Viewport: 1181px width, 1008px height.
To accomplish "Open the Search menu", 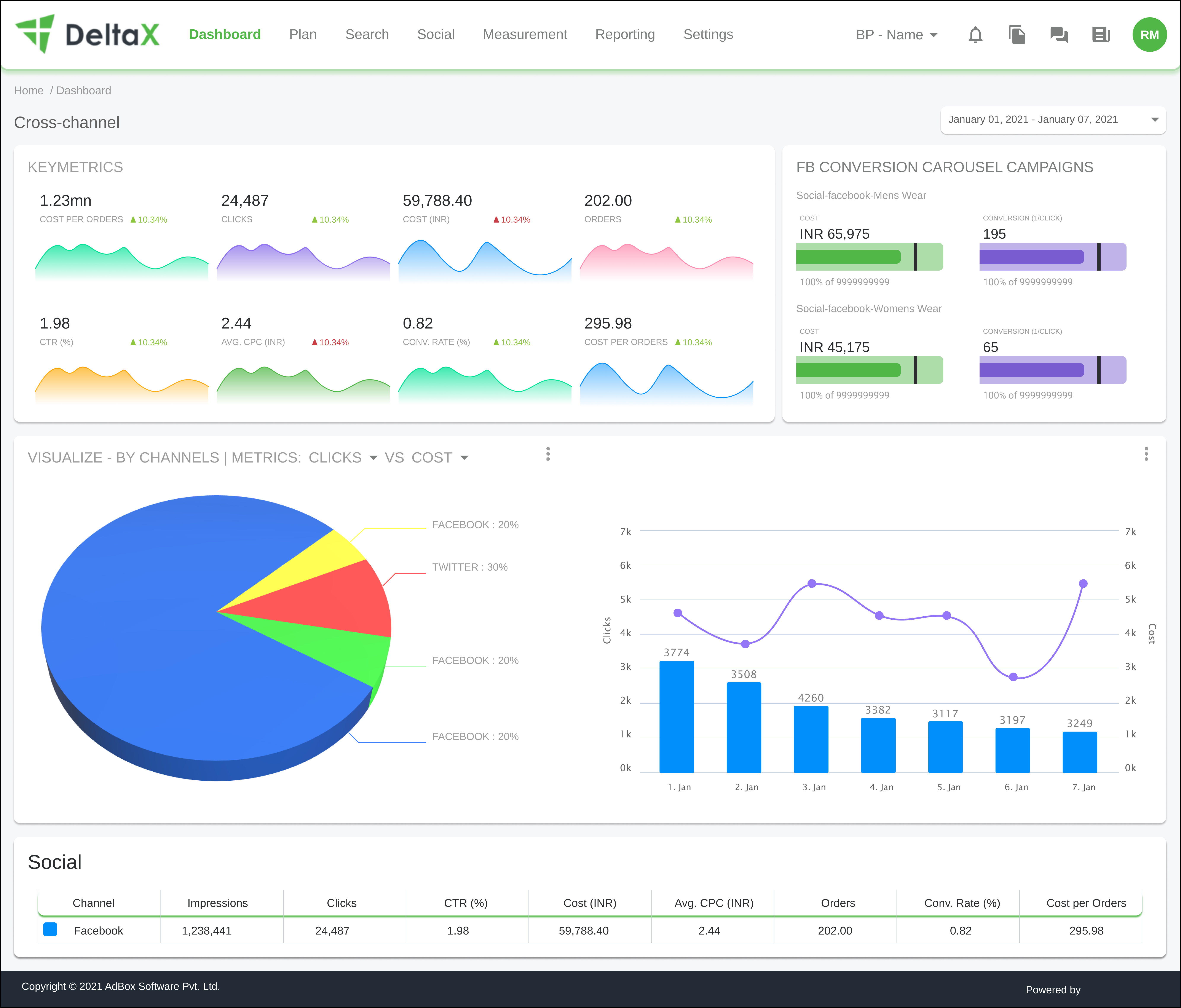I will point(367,34).
